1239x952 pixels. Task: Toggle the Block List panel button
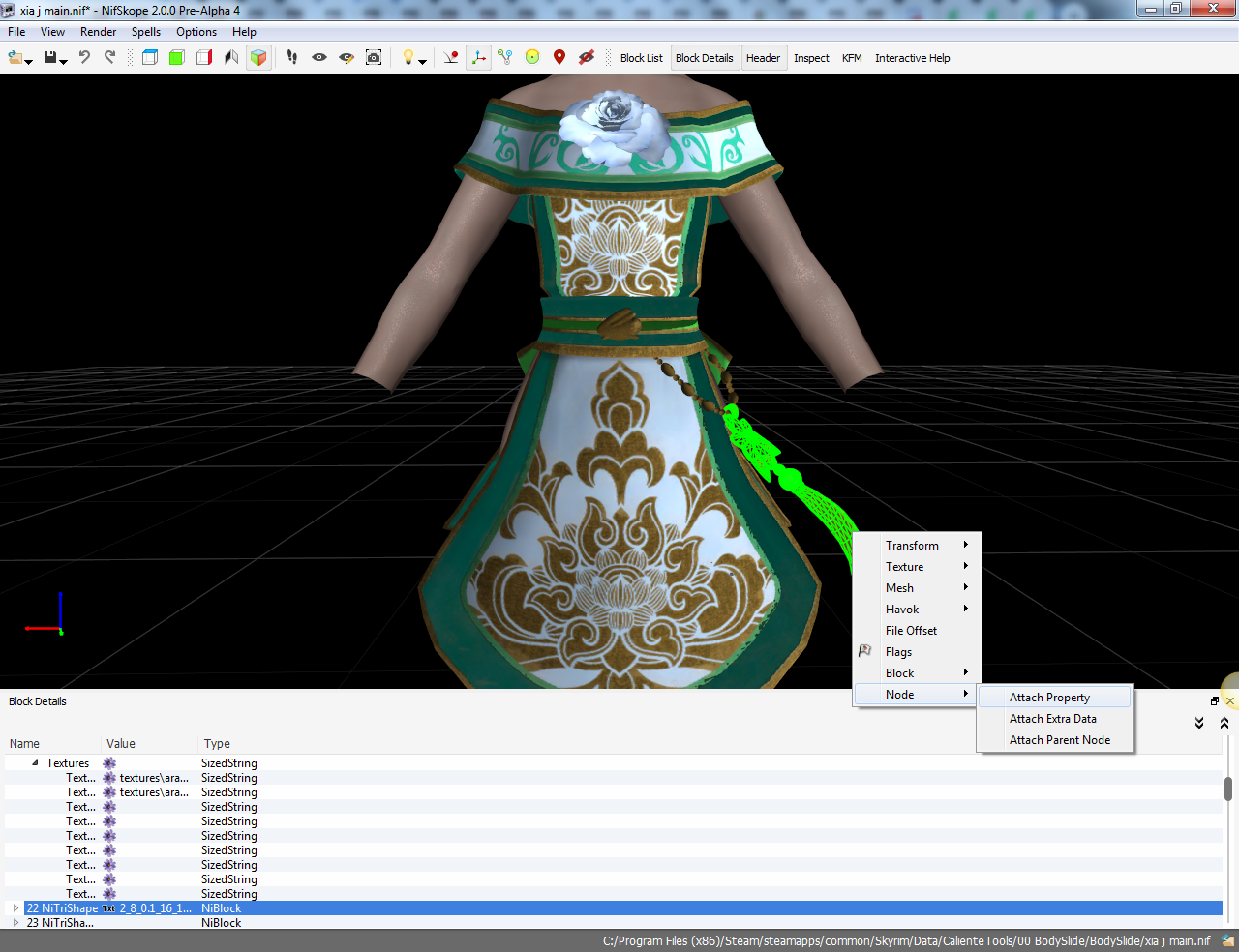642,58
